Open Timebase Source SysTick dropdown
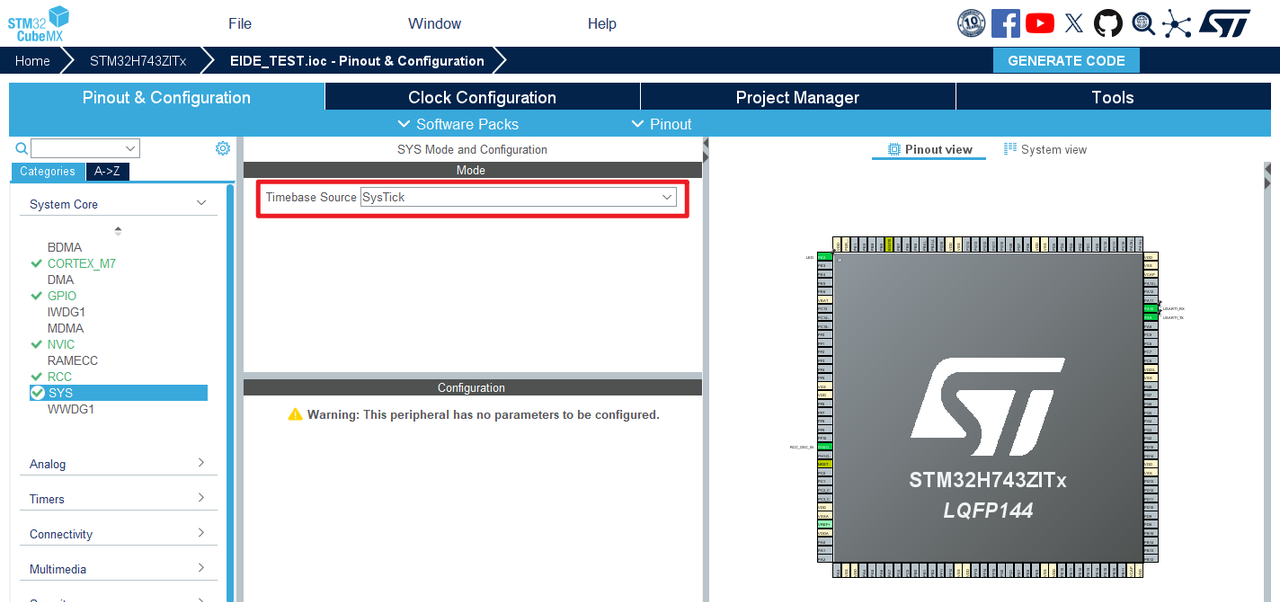This screenshot has height=602, width=1280. [518, 197]
